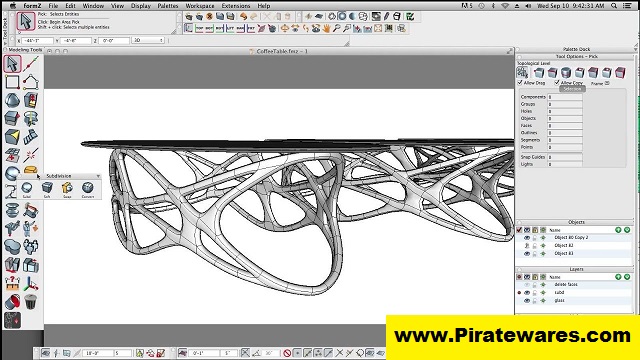640x360 pixels.
Task: Select the Pick arrow tool in Modeling Tools
Action: tap(12, 64)
